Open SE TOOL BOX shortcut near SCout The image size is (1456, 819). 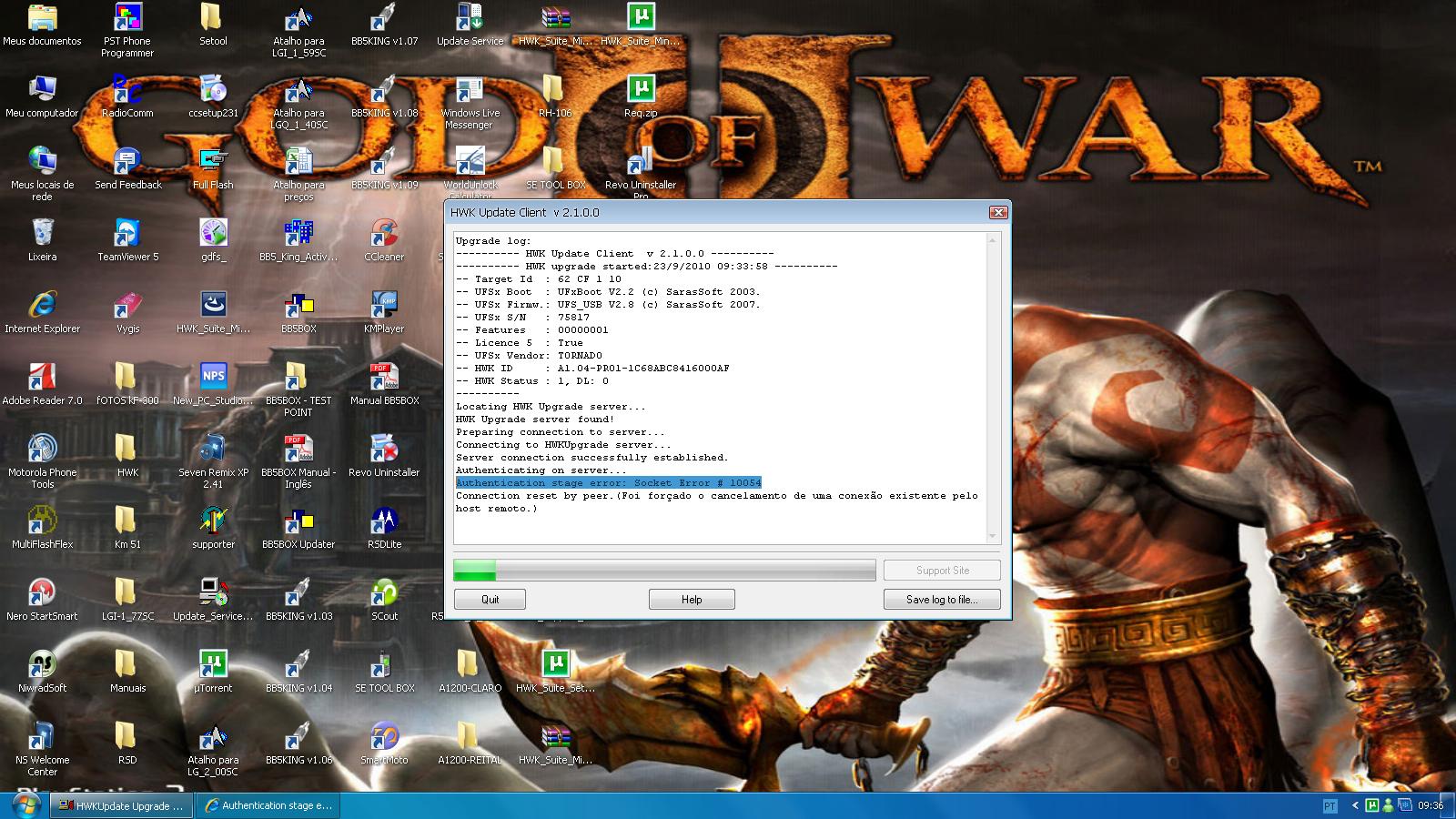(384, 672)
